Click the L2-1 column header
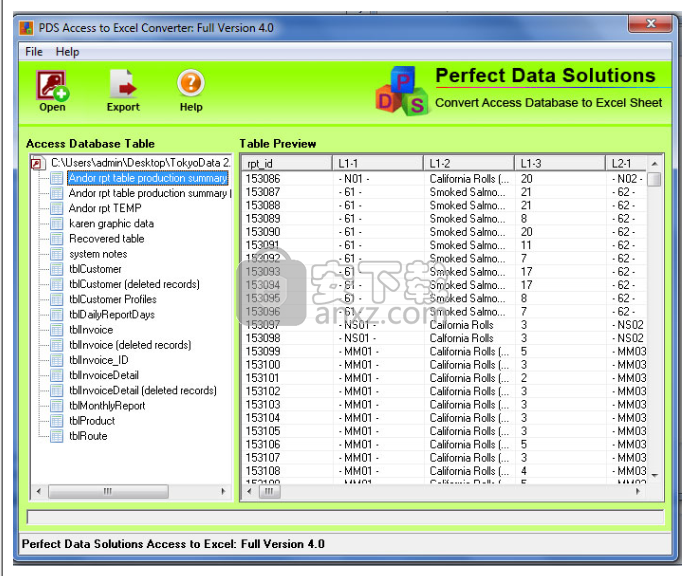The image size is (689, 576). pos(626,163)
